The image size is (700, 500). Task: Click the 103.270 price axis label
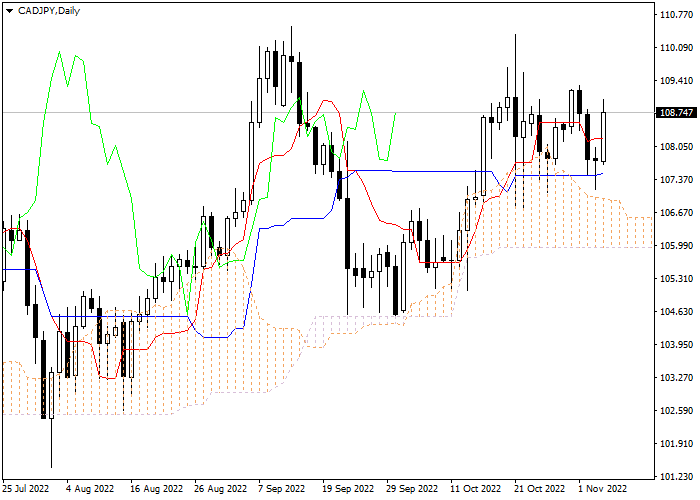[x=676, y=378]
